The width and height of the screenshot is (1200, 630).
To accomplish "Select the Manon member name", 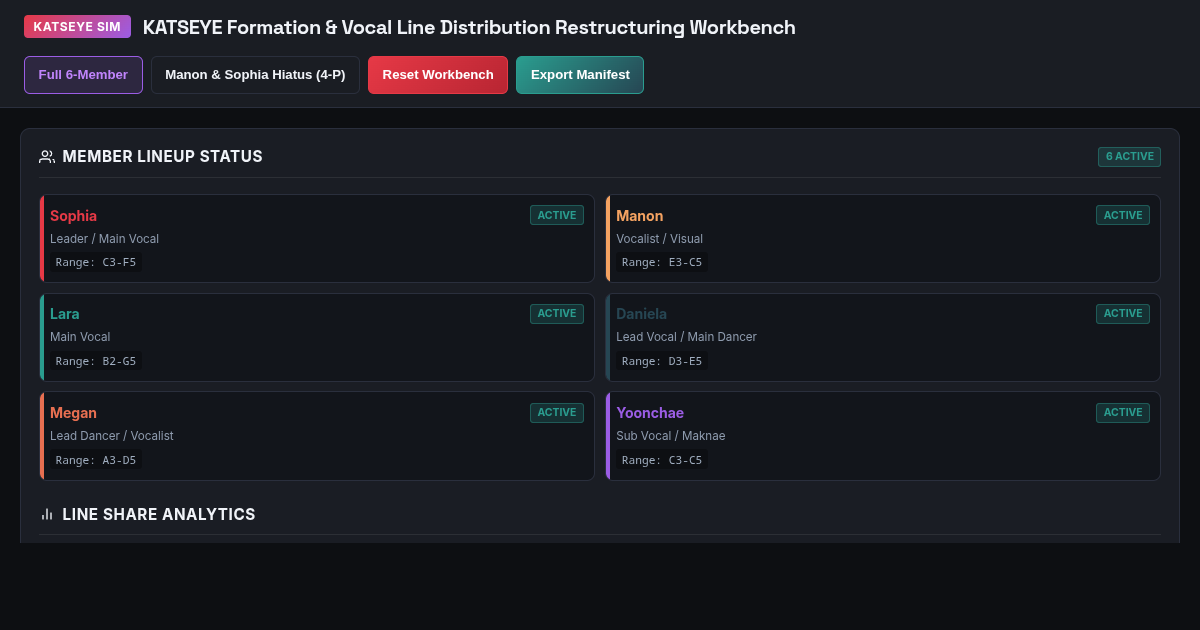I will 640,216.
